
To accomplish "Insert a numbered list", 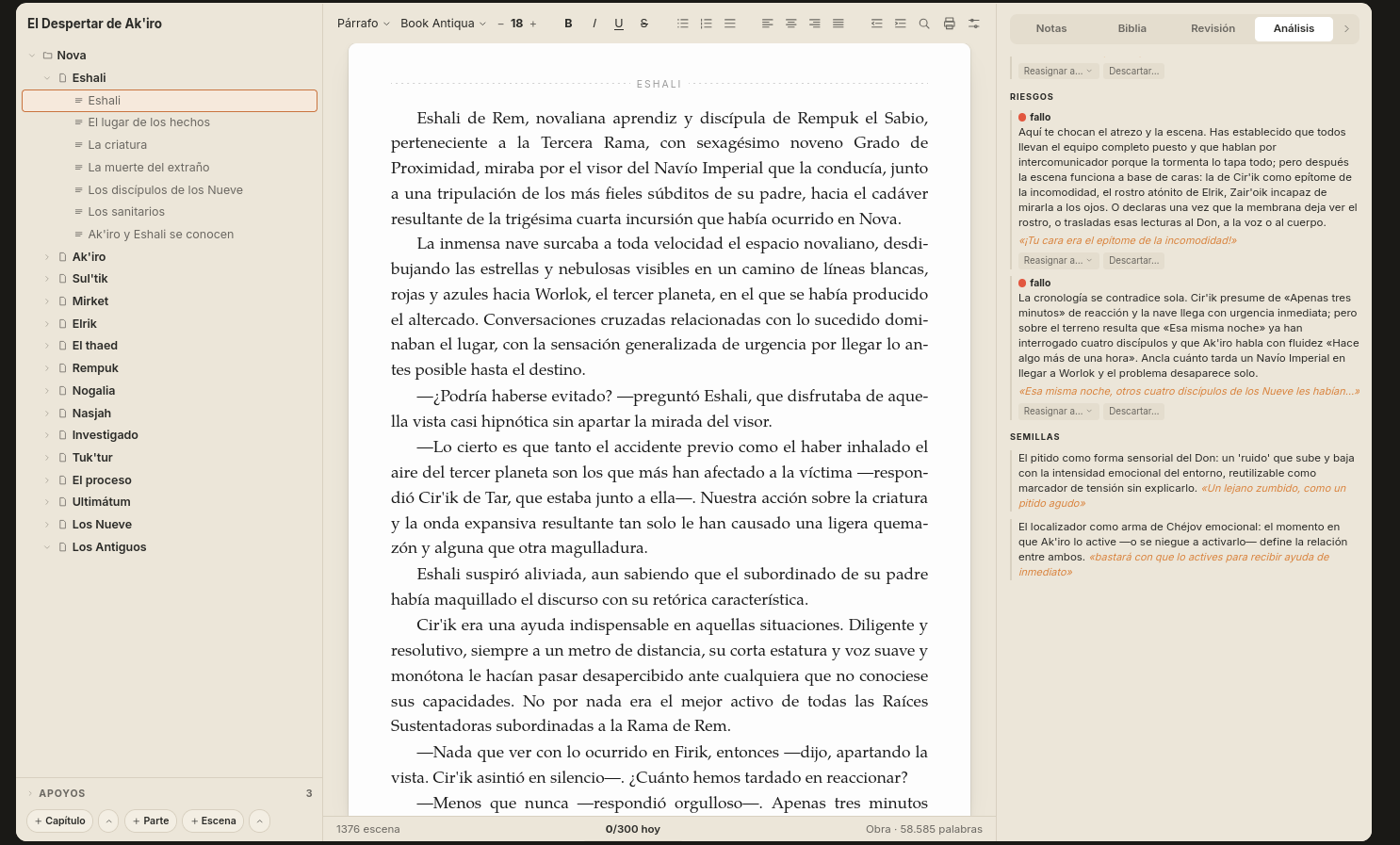I will pyautogui.click(x=707, y=24).
